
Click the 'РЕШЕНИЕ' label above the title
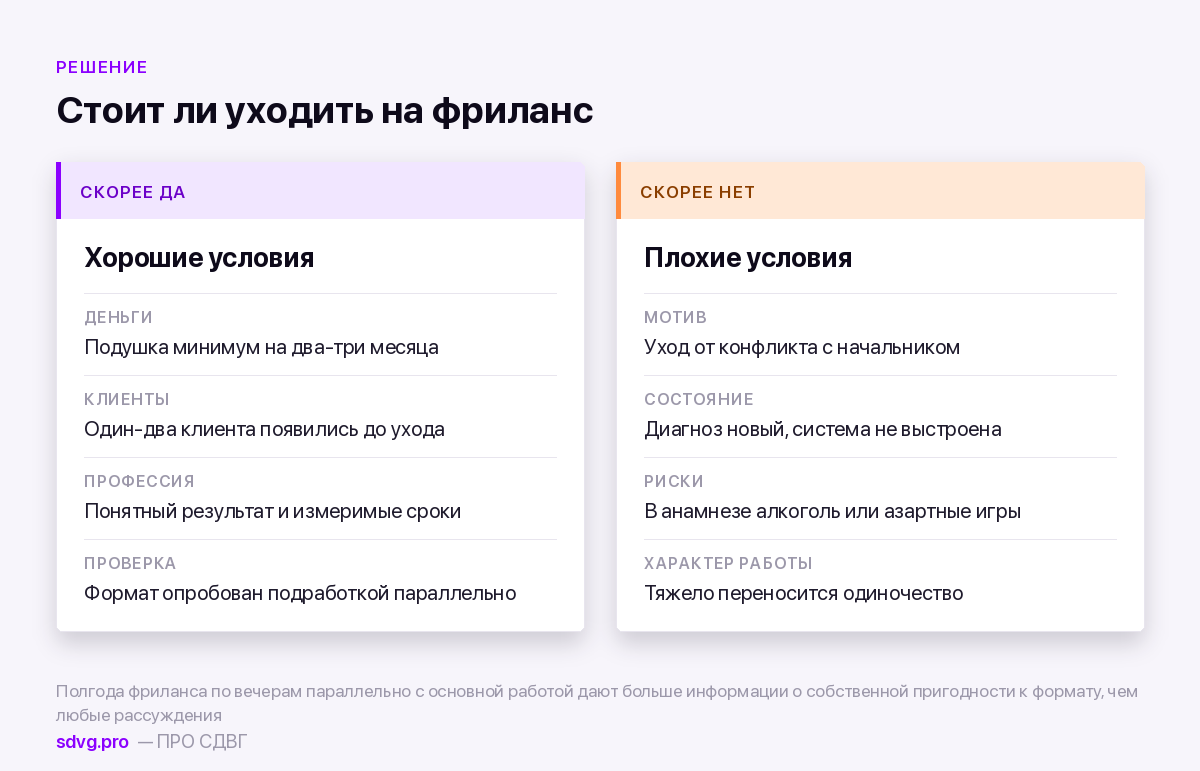point(102,67)
